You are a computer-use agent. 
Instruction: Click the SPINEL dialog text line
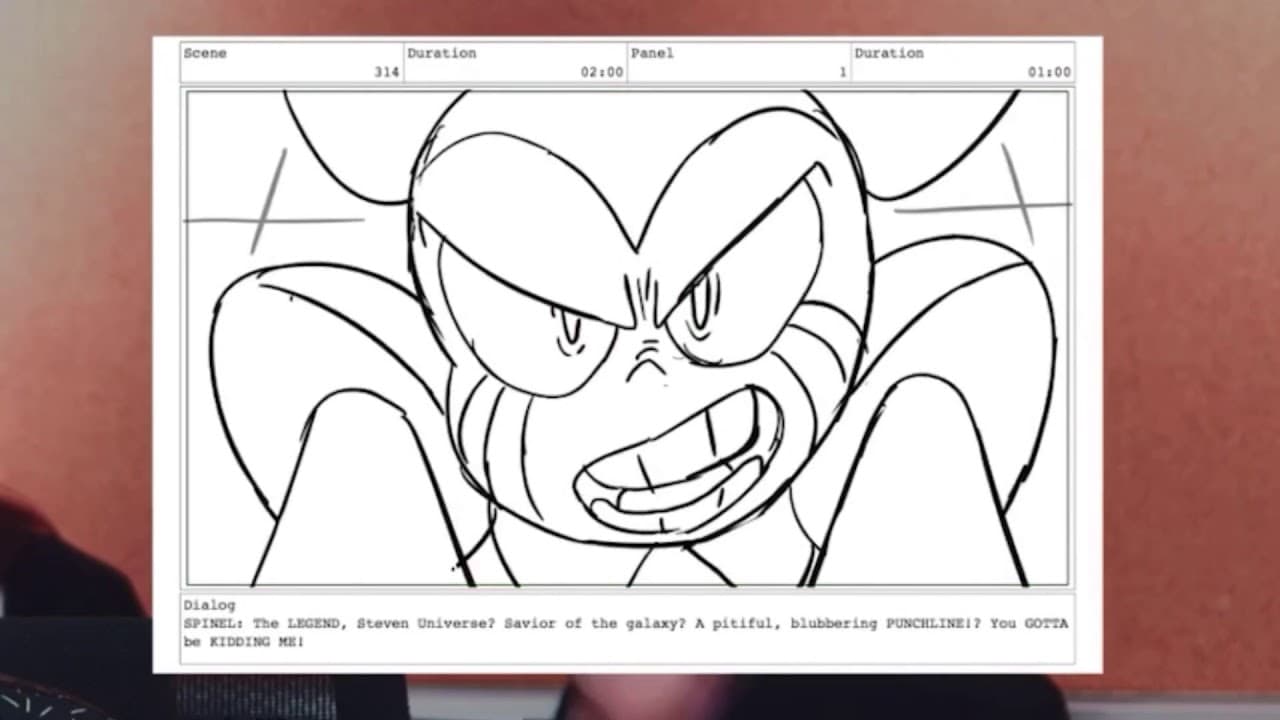625,623
